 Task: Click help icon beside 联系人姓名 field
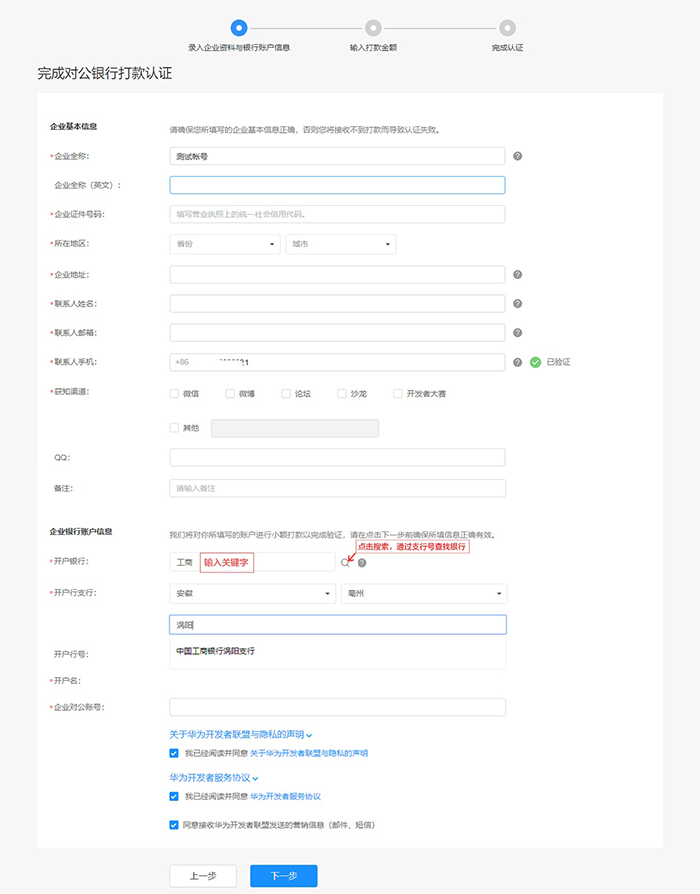(517, 304)
